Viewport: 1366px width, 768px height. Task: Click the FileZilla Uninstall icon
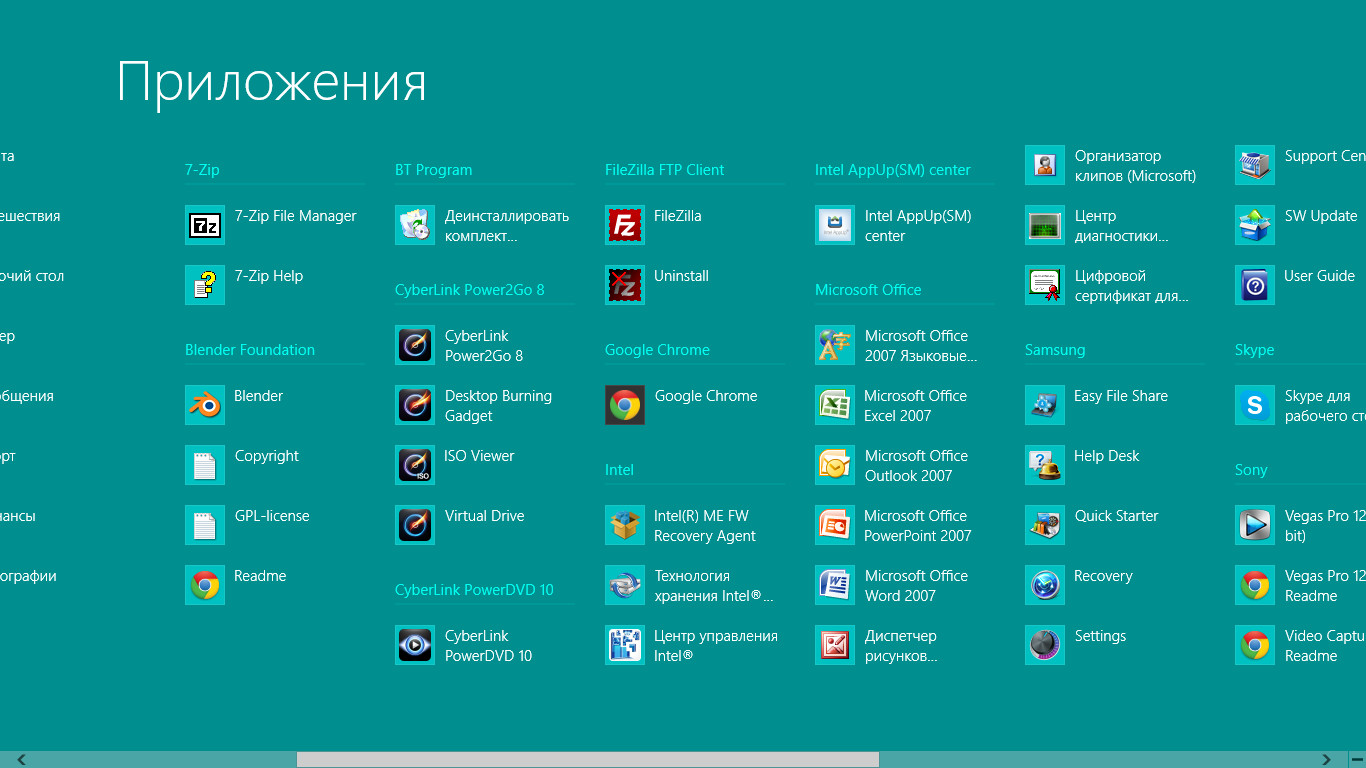pyautogui.click(x=625, y=285)
